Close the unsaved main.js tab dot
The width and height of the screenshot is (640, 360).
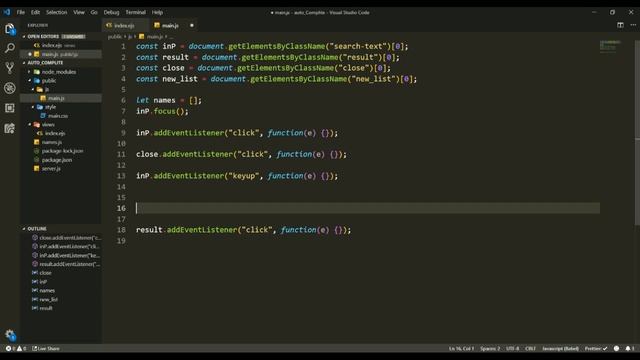click(191, 25)
